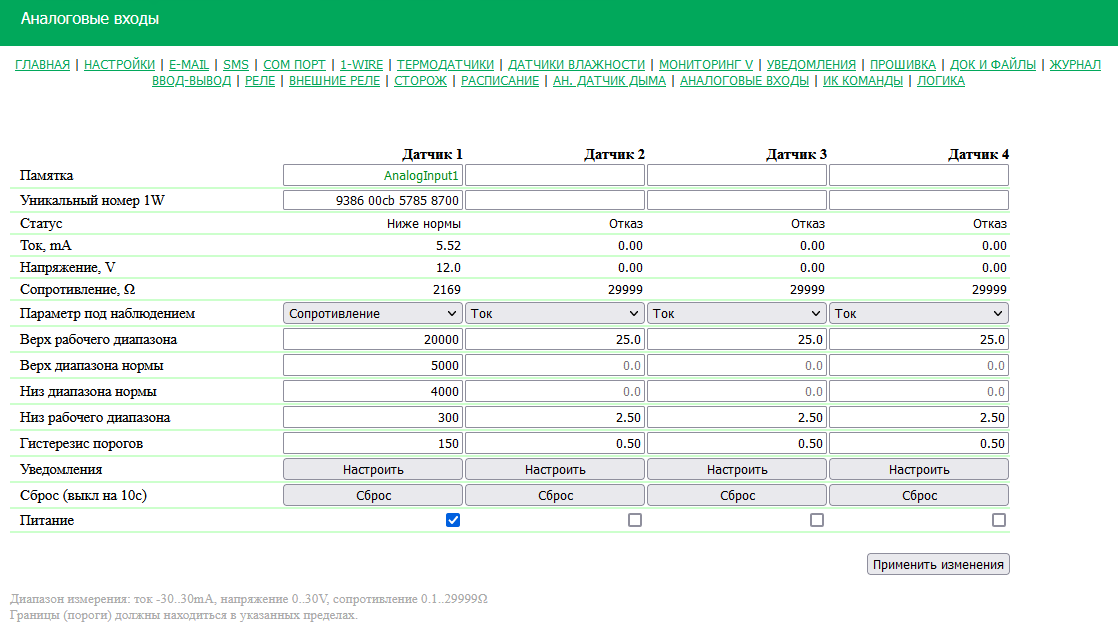Open the E-MAIL settings page

189,65
